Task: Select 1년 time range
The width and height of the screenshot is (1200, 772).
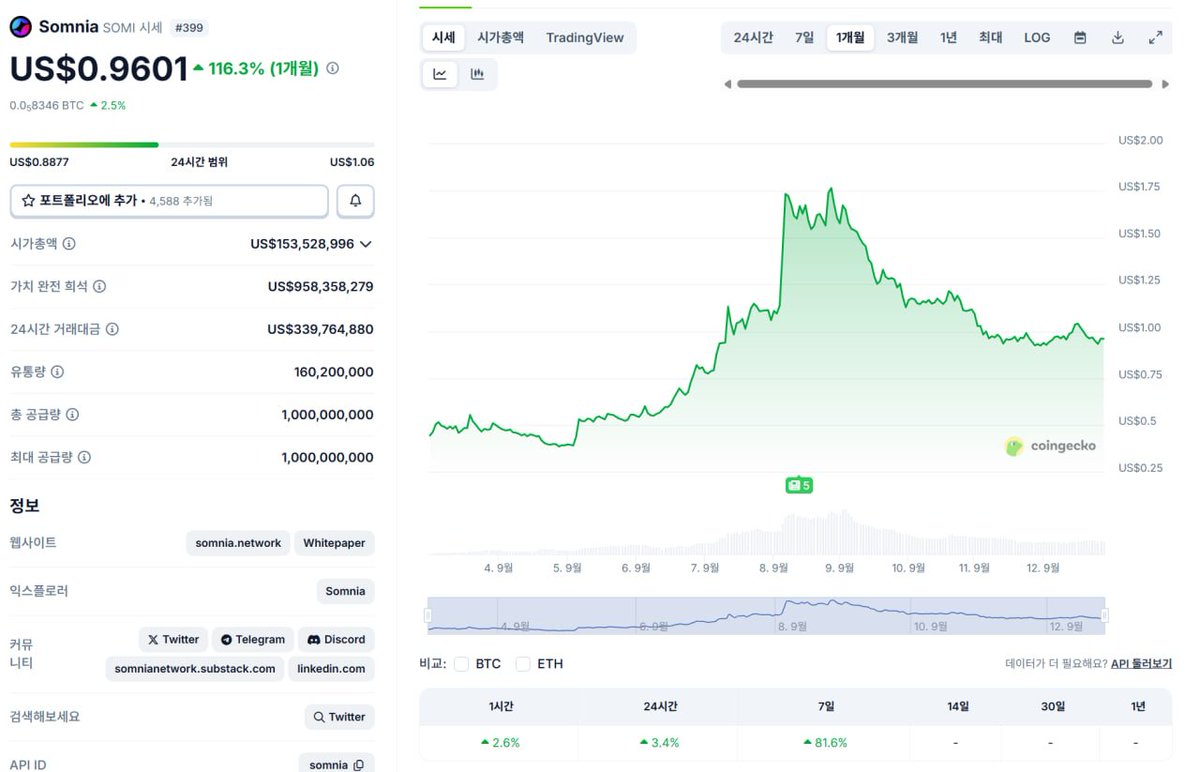Action: 949,38
